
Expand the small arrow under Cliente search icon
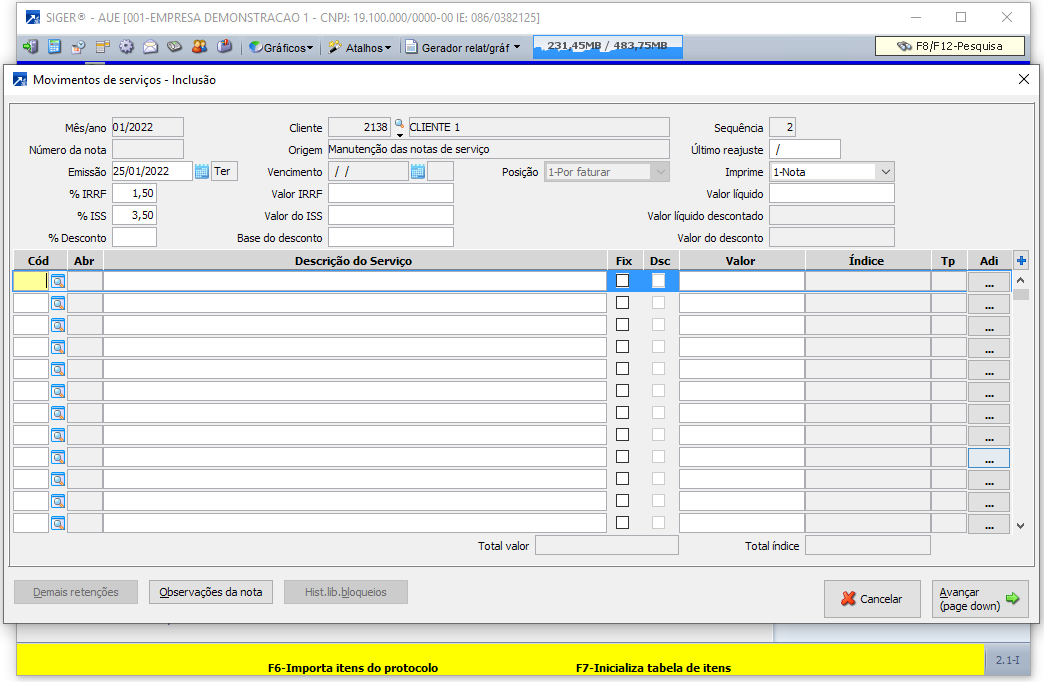click(x=399, y=135)
